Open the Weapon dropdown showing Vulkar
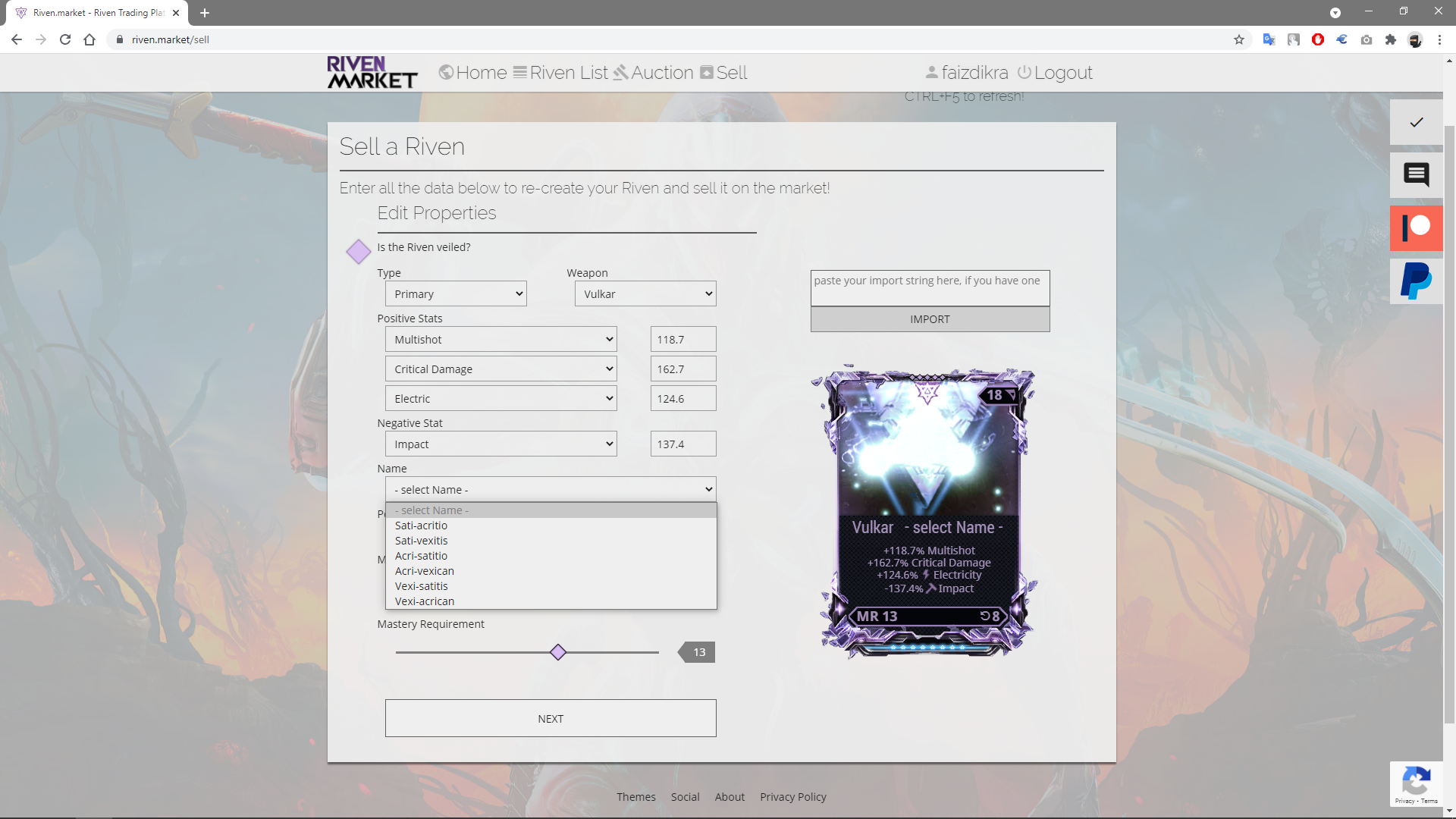 click(x=645, y=294)
